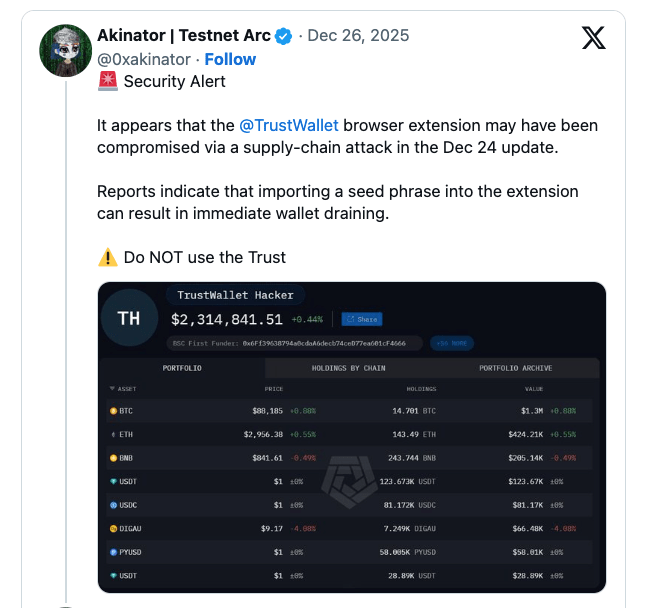Viewport: 645px width, 608px height.
Task: Click the TrustWallet Hacker entity label
Action: click(x=235, y=295)
